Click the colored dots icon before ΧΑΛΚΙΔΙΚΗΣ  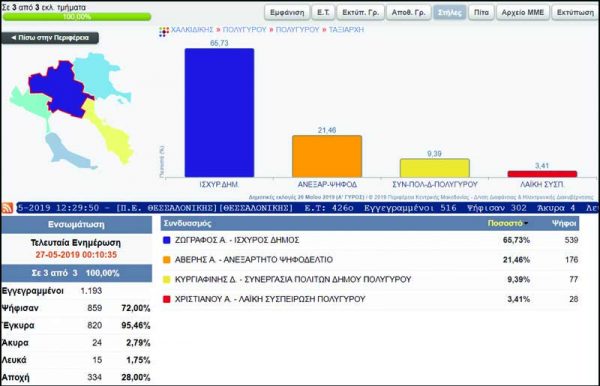pyautogui.click(x=164, y=31)
